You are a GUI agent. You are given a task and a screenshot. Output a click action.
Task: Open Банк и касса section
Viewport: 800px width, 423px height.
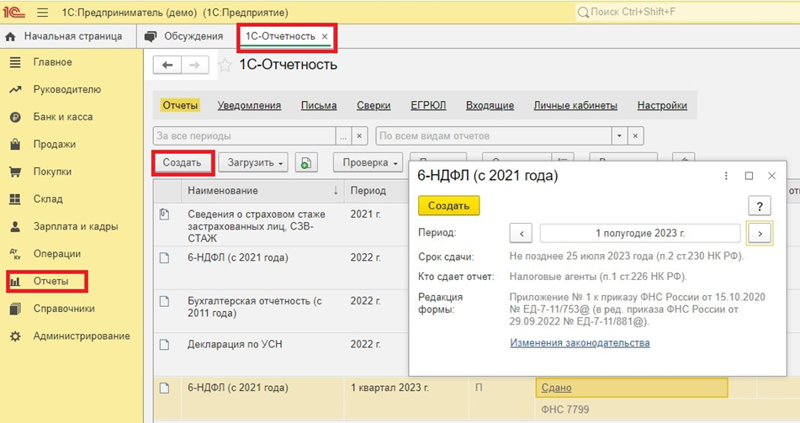click(x=63, y=117)
